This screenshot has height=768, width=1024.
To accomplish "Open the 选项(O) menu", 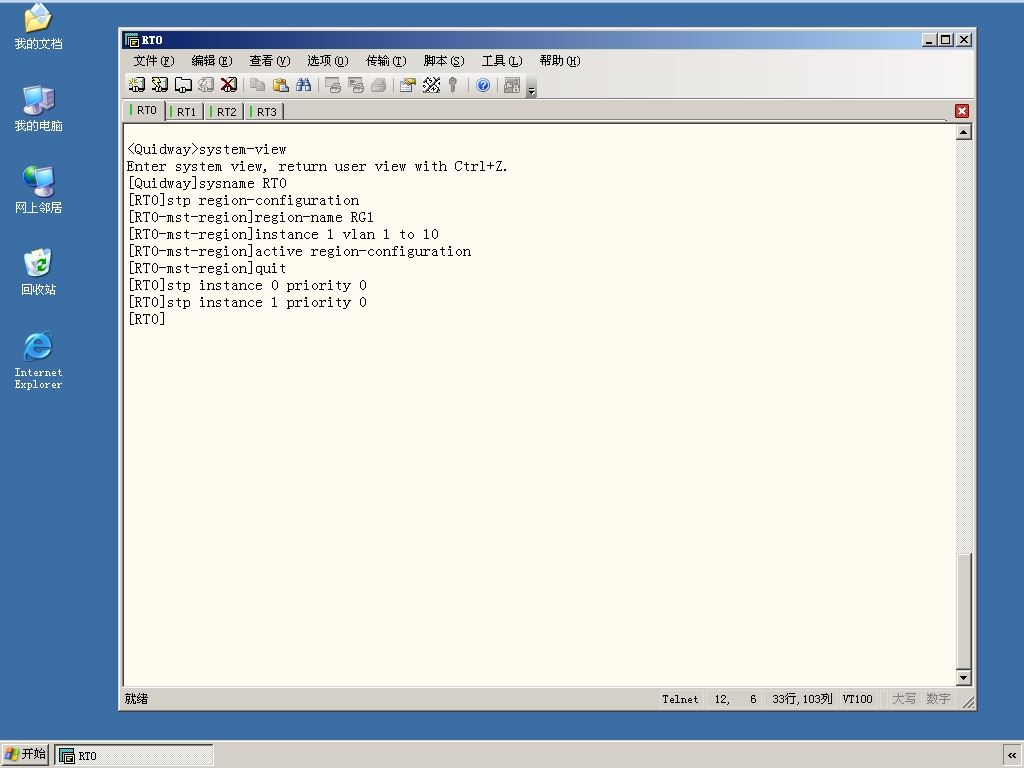I will coord(328,61).
